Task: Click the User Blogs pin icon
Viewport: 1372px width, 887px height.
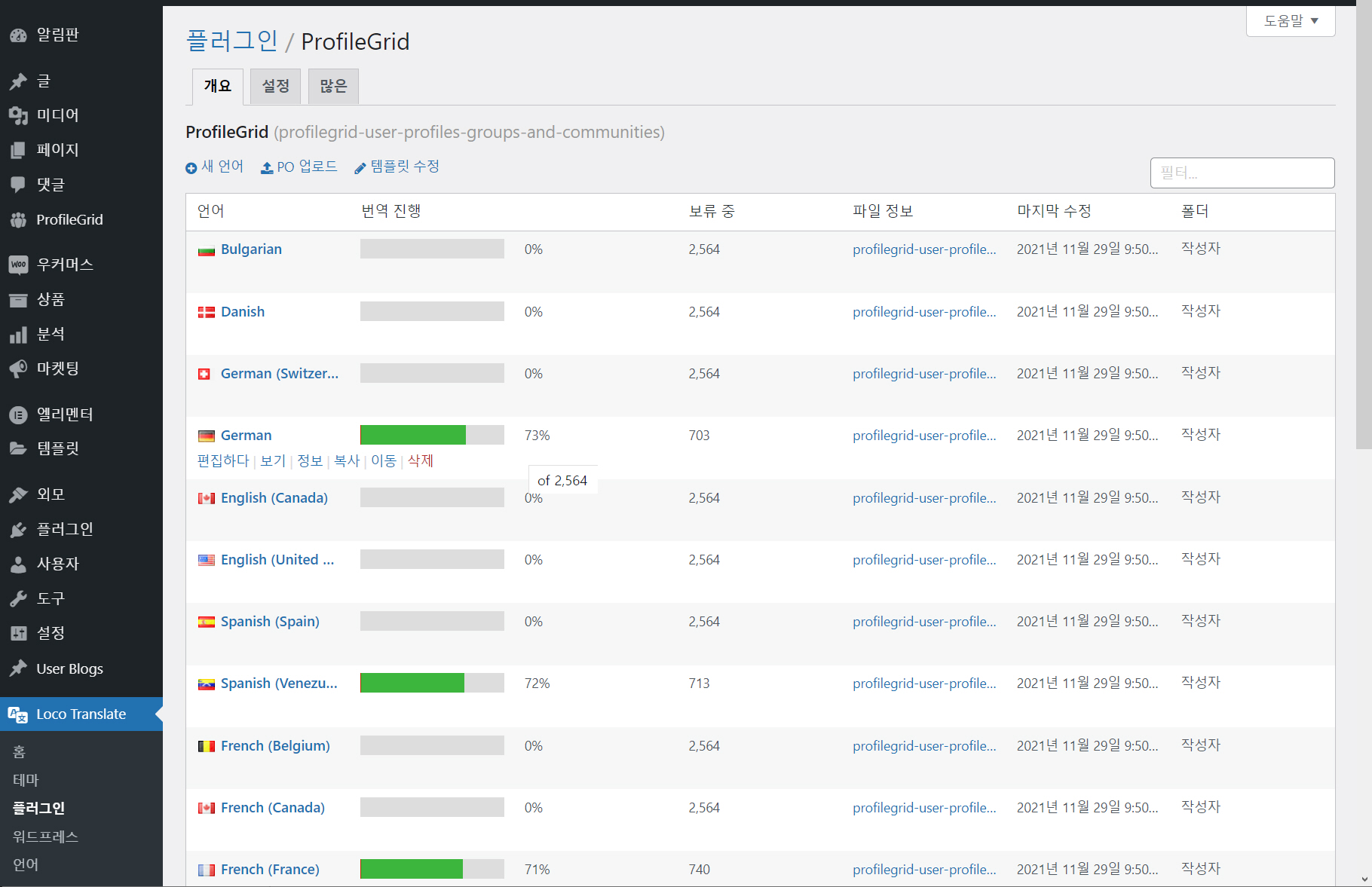Action: tap(18, 668)
